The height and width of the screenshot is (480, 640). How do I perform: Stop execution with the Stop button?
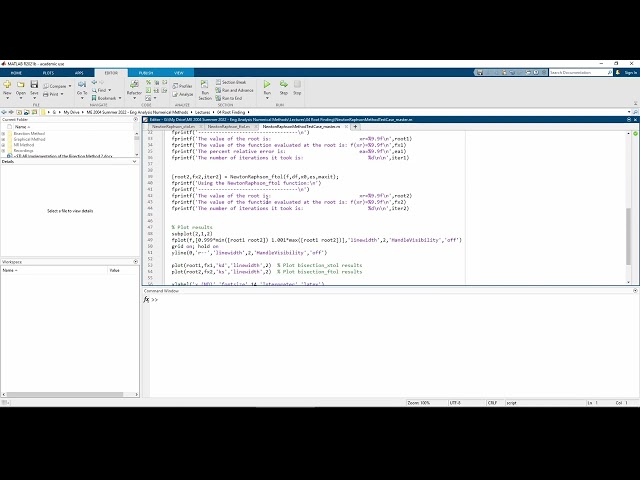pyautogui.click(x=297, y=87)
